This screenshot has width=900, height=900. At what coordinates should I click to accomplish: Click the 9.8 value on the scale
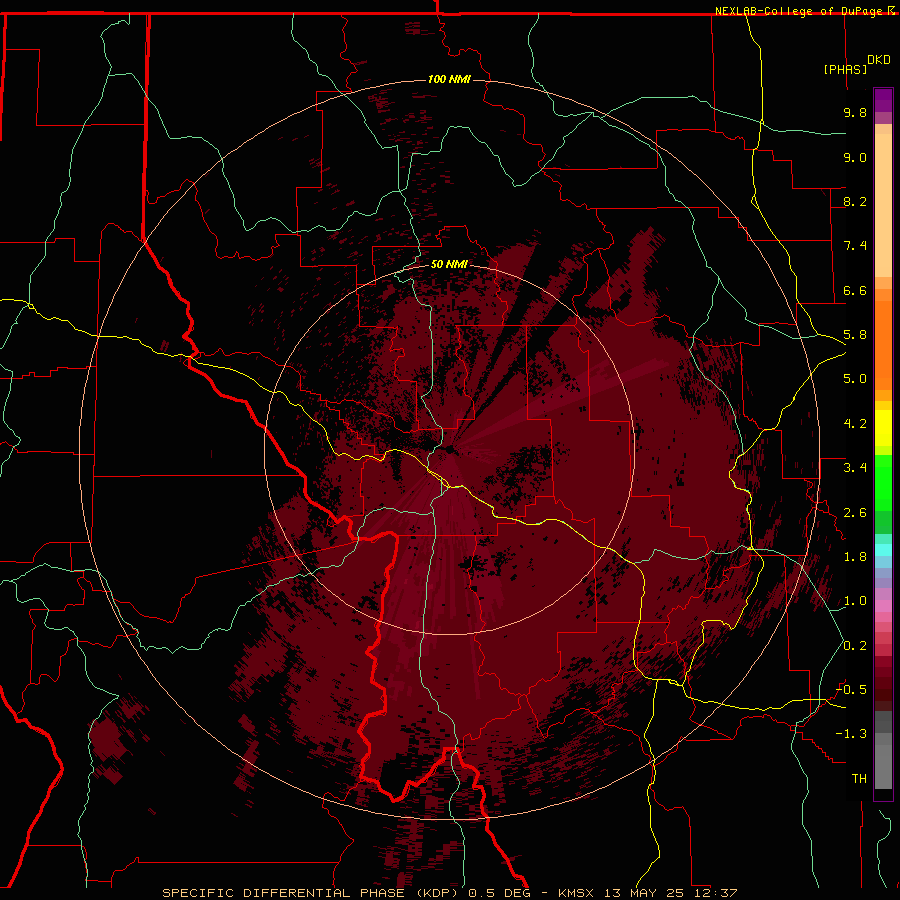(855, 112)
